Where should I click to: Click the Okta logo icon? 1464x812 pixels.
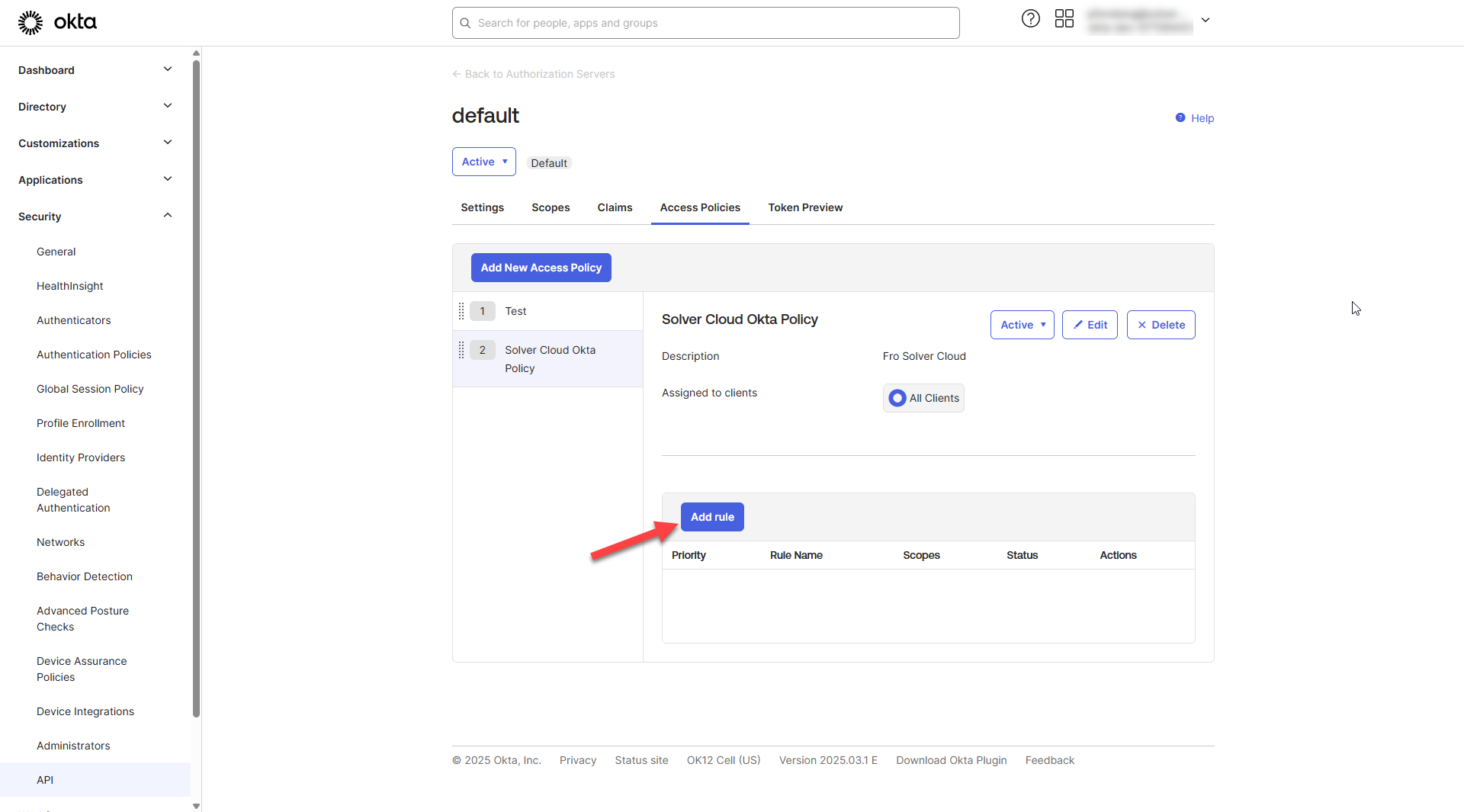30,23
